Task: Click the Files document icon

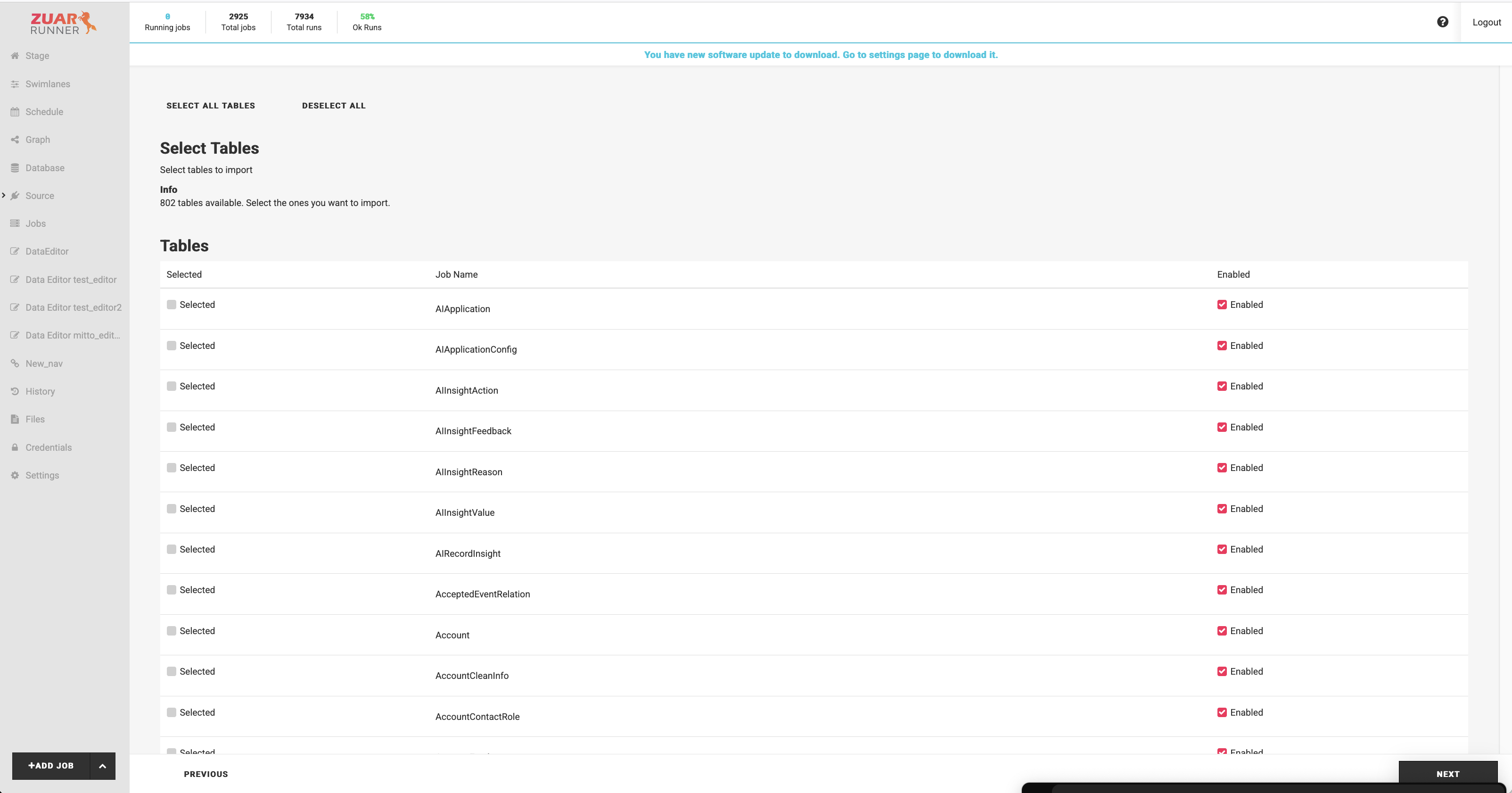Action: [15, 419]
